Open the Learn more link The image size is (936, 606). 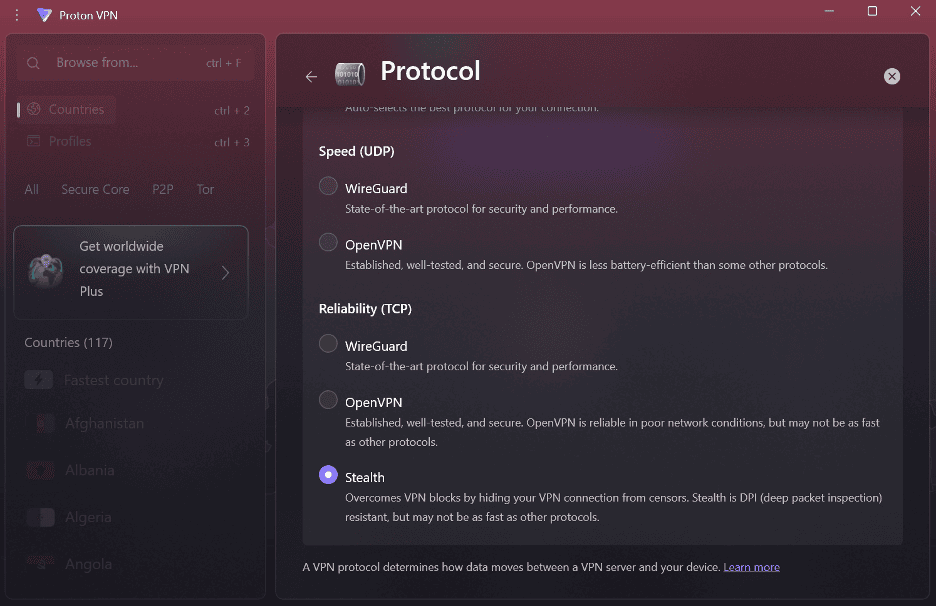751,567
